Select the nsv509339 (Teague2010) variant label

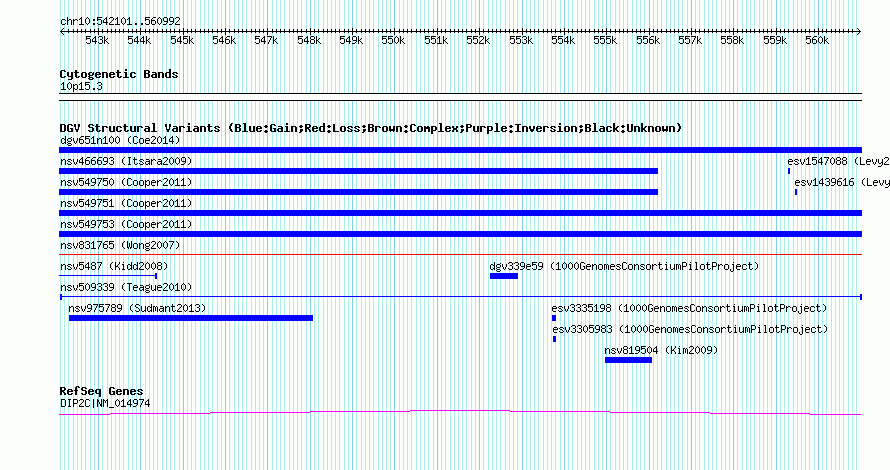pos(126,287)
